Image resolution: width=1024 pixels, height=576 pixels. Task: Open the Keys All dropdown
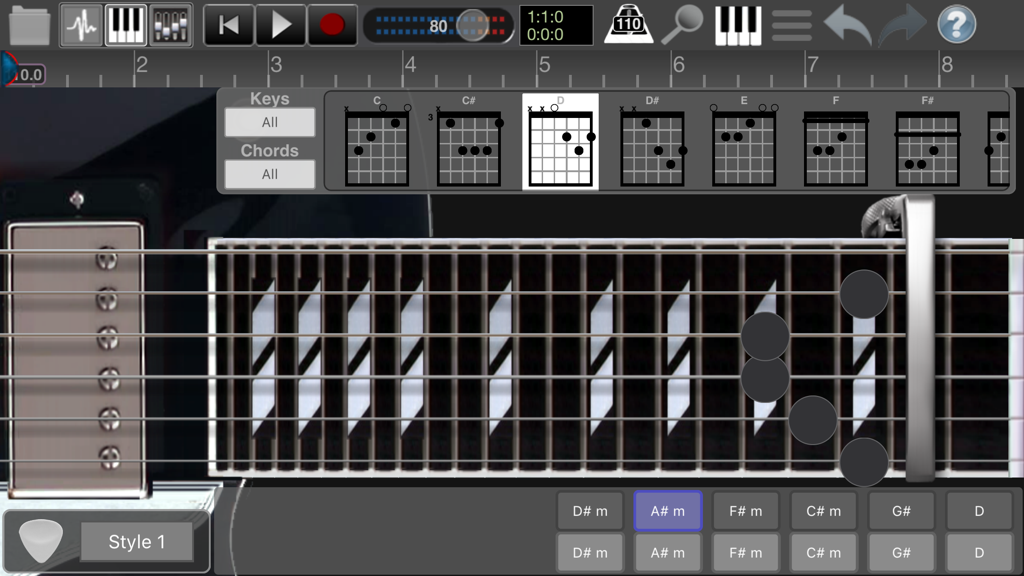click(x=268, y=122)
